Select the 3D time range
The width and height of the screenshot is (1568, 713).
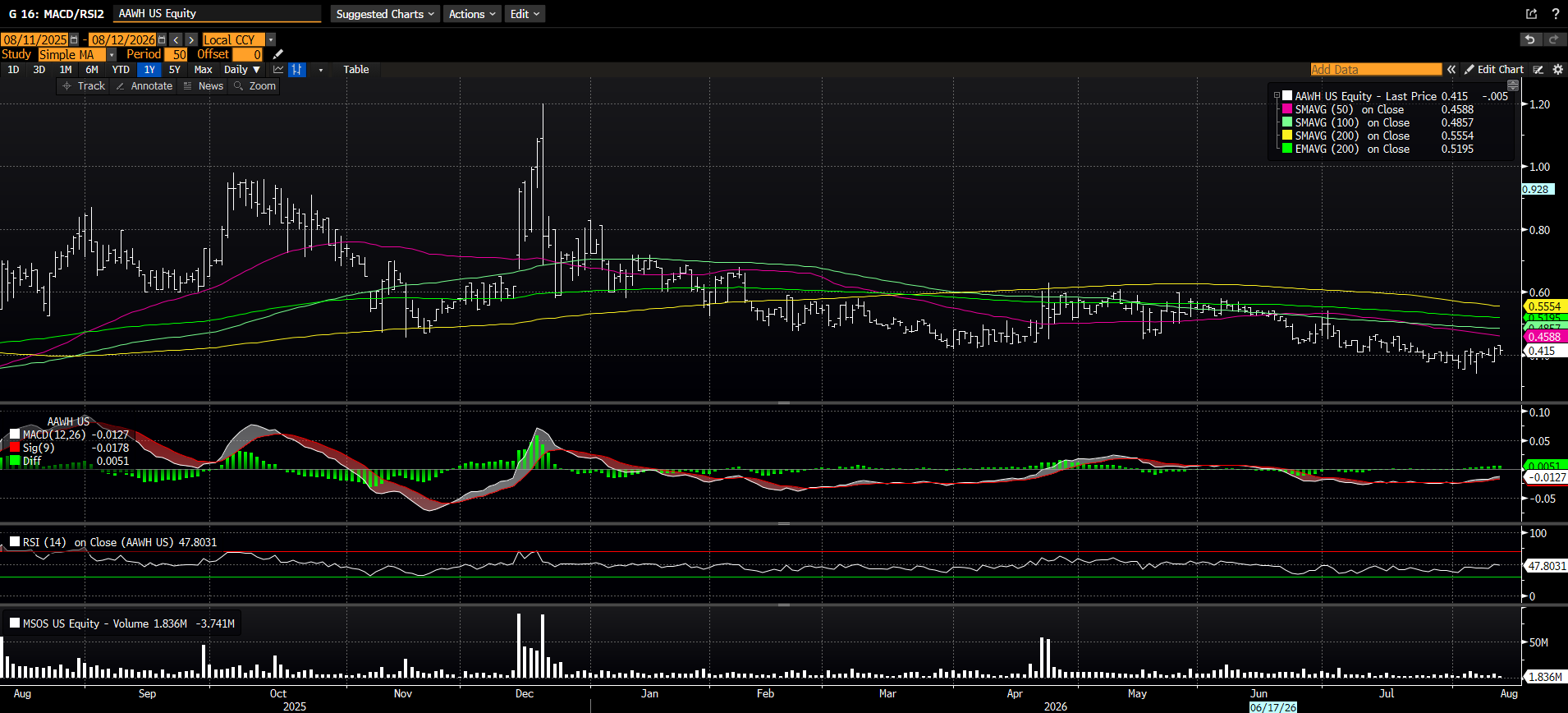(39, 70)
